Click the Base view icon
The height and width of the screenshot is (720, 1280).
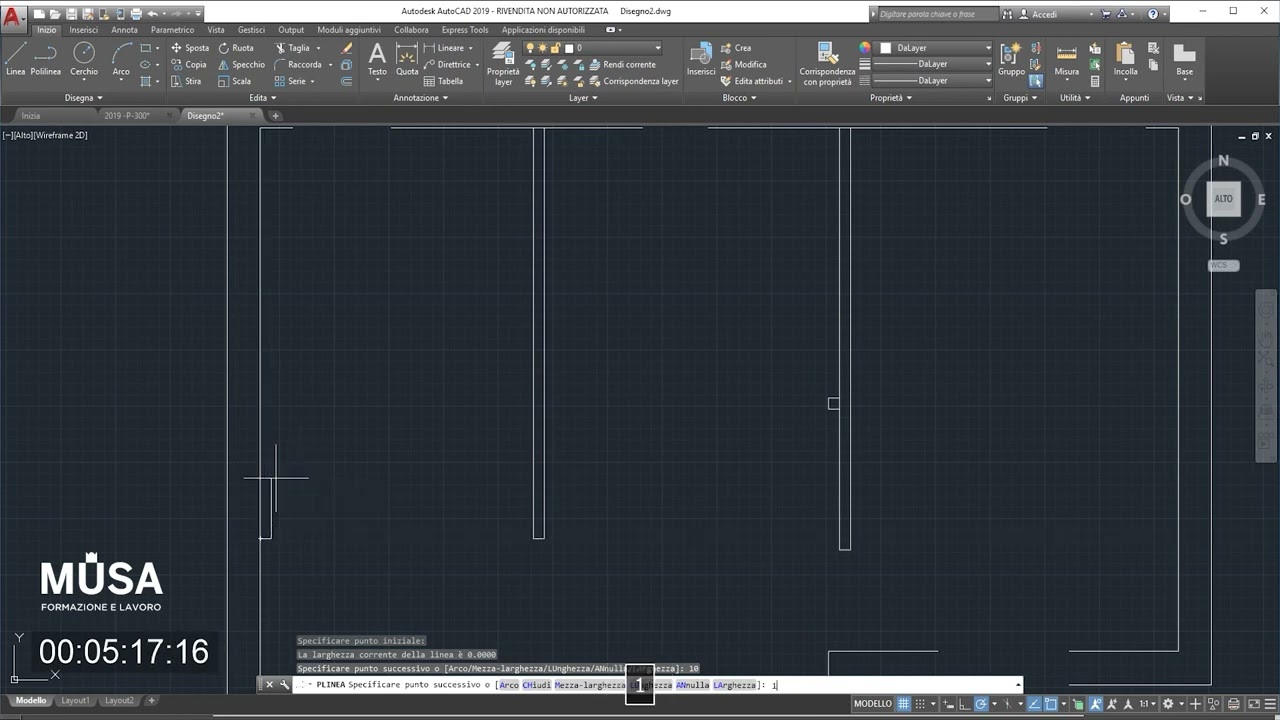coord(1184,59)
